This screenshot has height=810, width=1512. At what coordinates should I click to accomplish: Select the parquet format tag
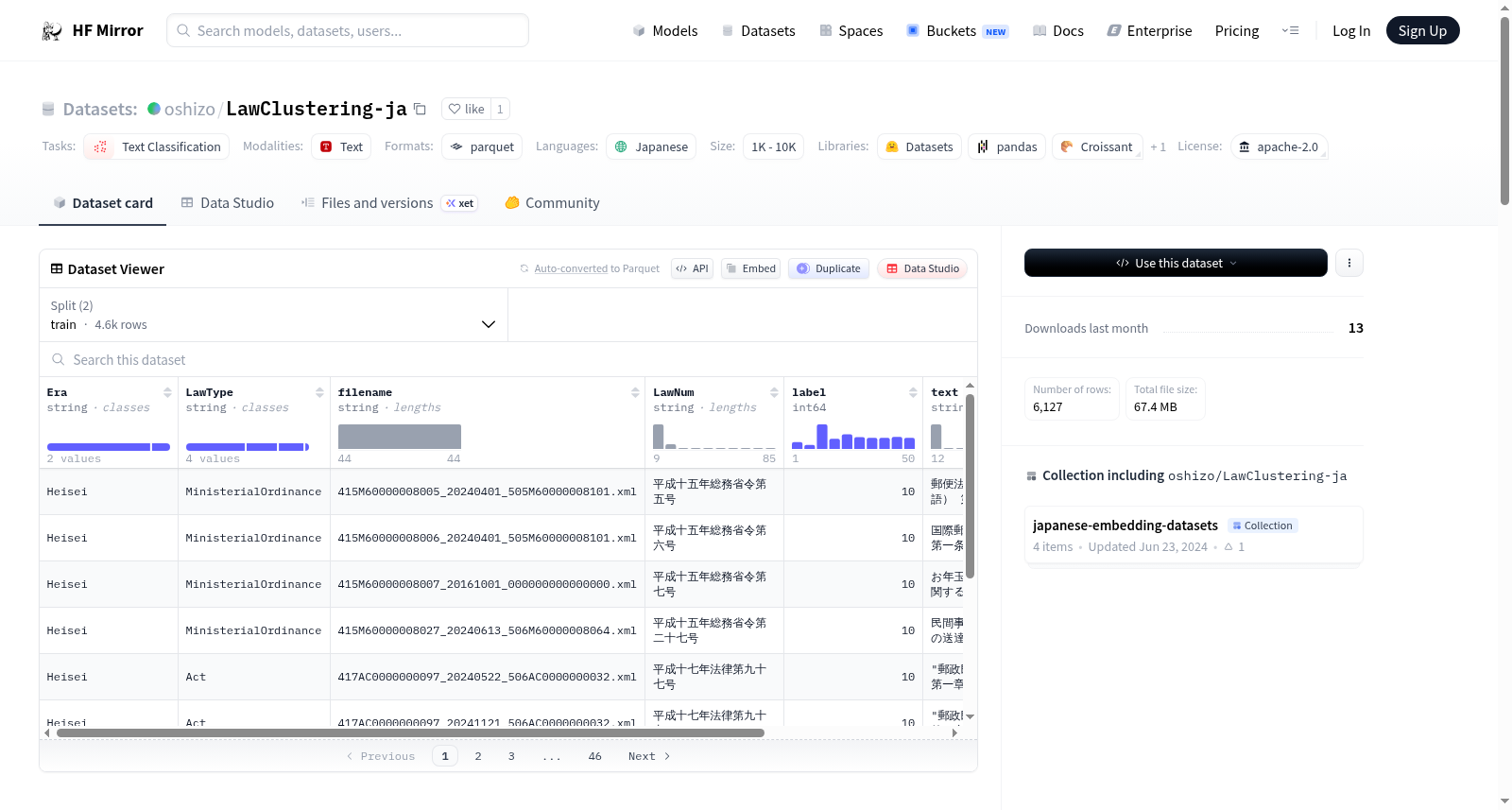point(482,147)
